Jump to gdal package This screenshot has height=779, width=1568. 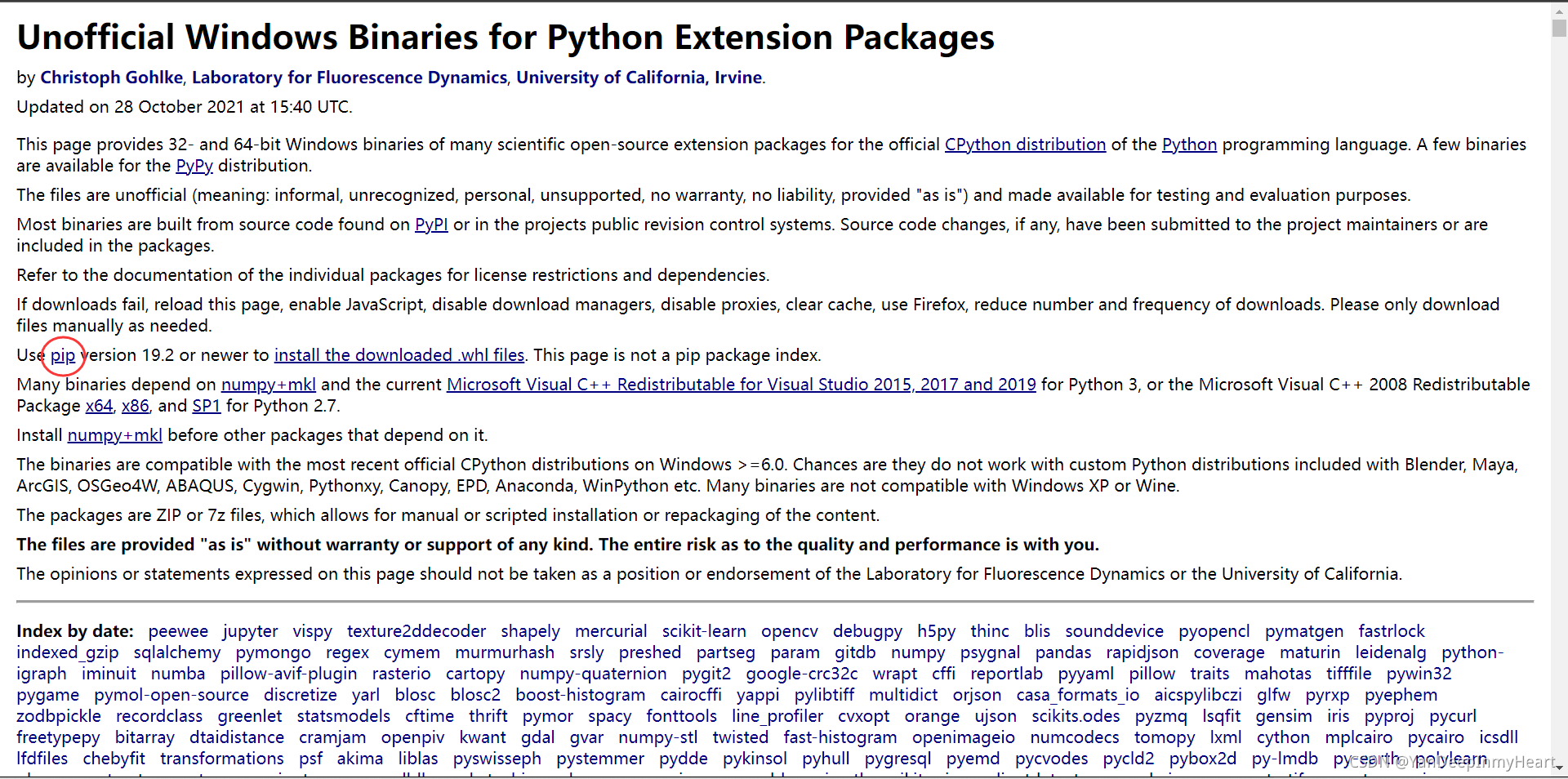538,737
